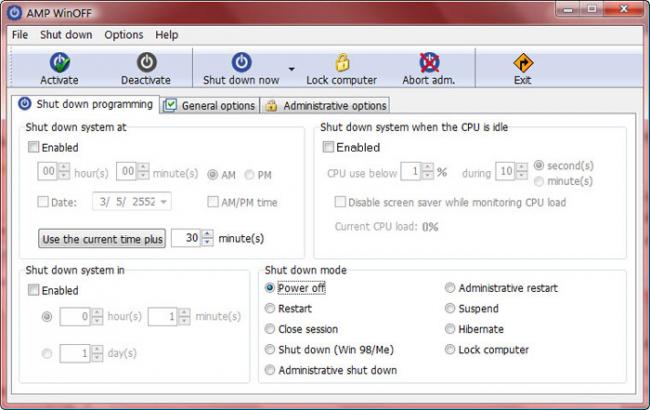Image resolution: width=650 pixels, height=410 pixels.
Task: Open the Options menu
Action: click(x=124, y=35)
